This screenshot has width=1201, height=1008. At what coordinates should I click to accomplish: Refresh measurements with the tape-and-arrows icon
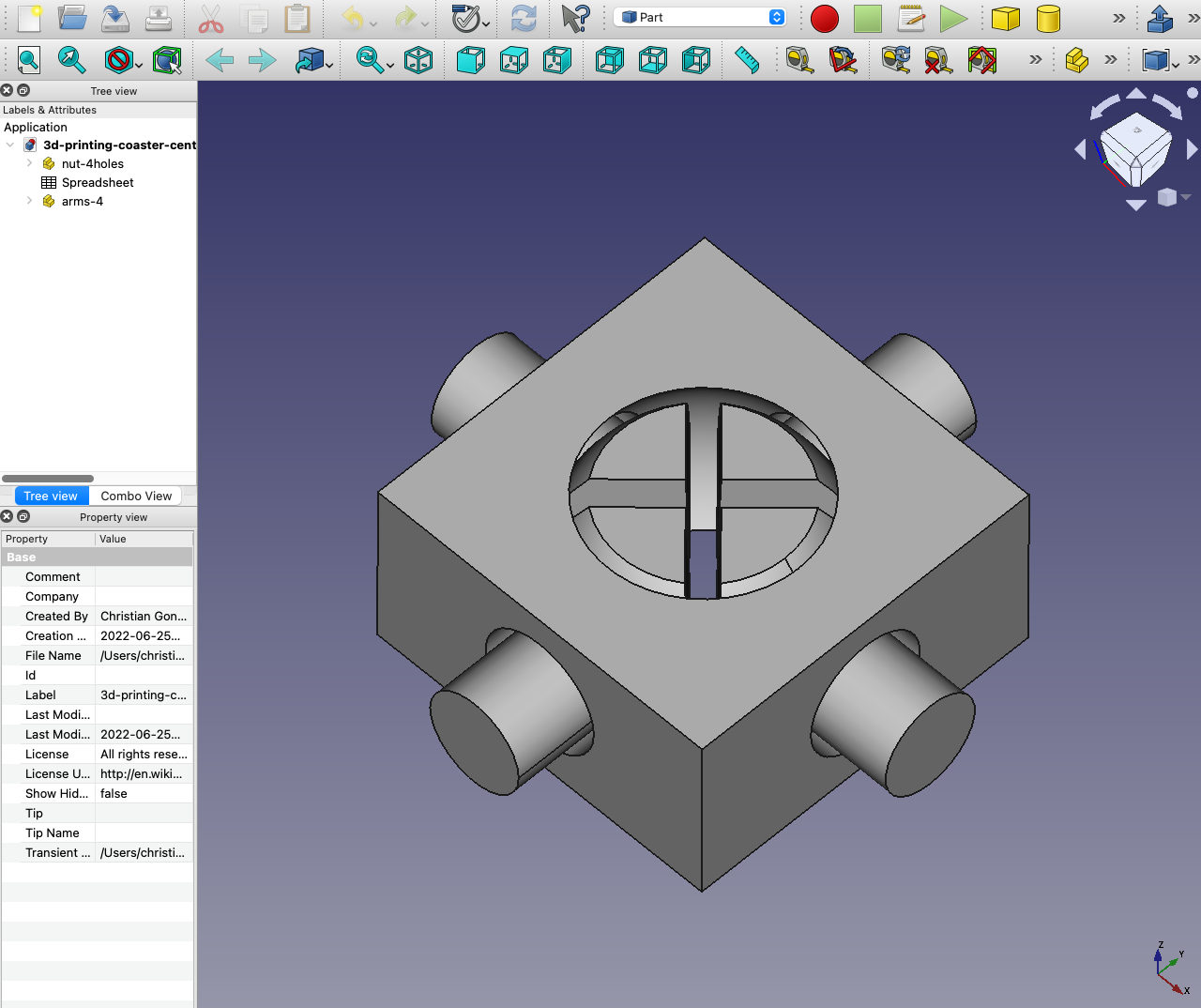click(x=895, y=61)
